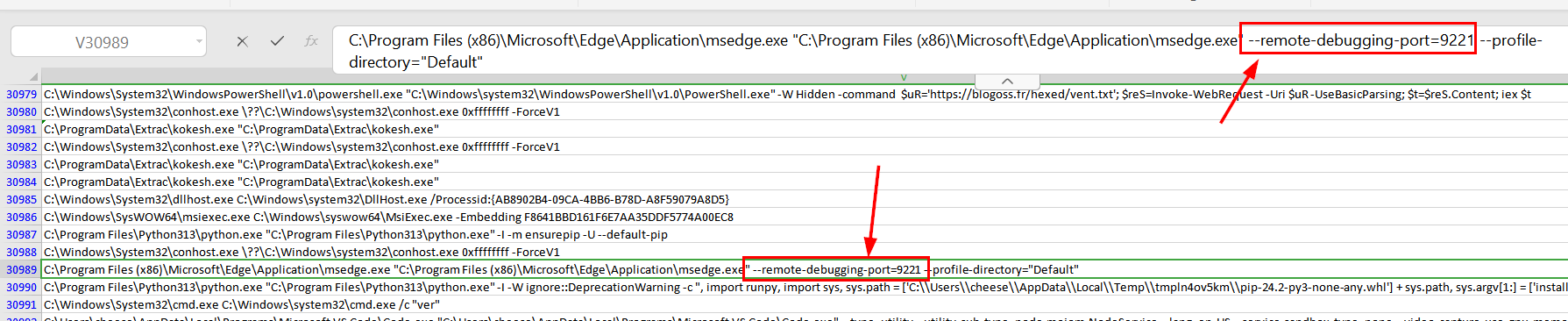Select row header 30986
This screenshot has height=321, width=1568.
[21, 217]
